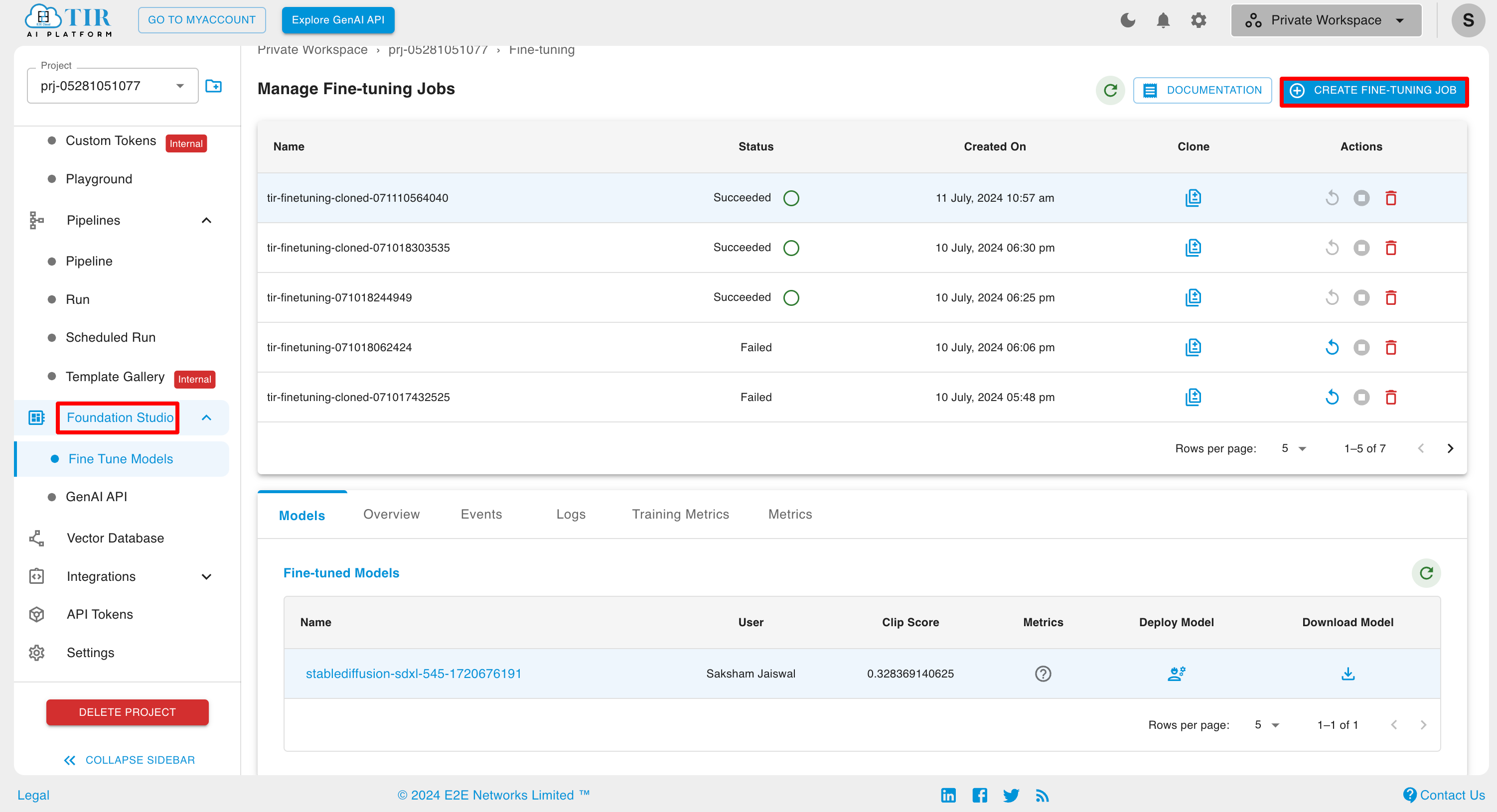Switch to the Logs tab
The image size is (1497, 812).
571,515
